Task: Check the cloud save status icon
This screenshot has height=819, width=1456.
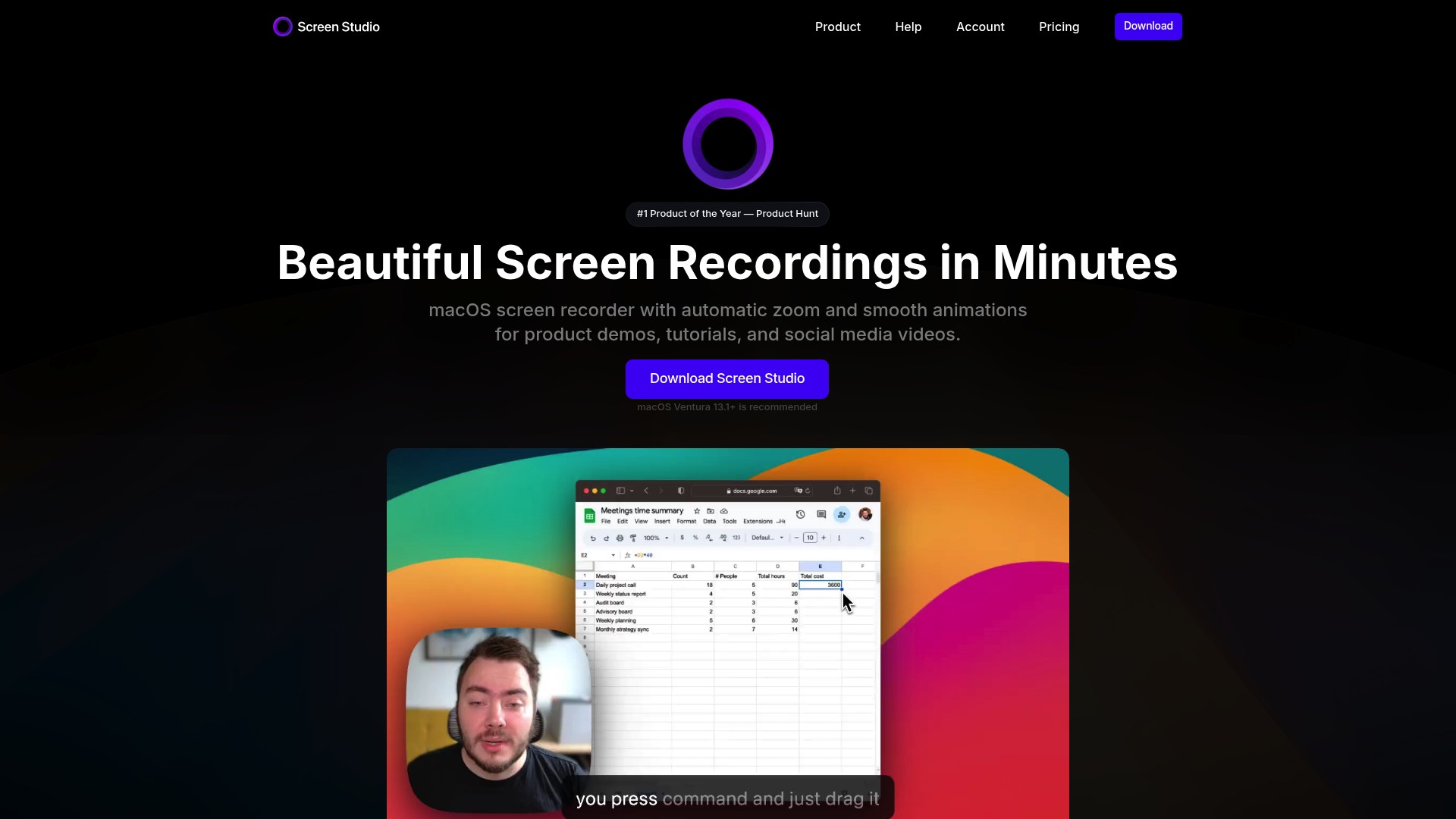Action: coord(724,511)
